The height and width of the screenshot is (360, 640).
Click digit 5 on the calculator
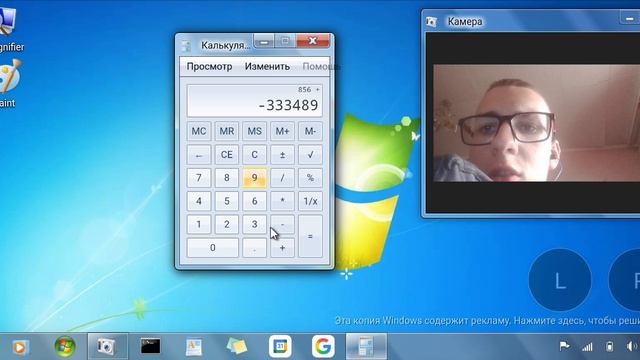pyautogui.click(x=227, y=201)
